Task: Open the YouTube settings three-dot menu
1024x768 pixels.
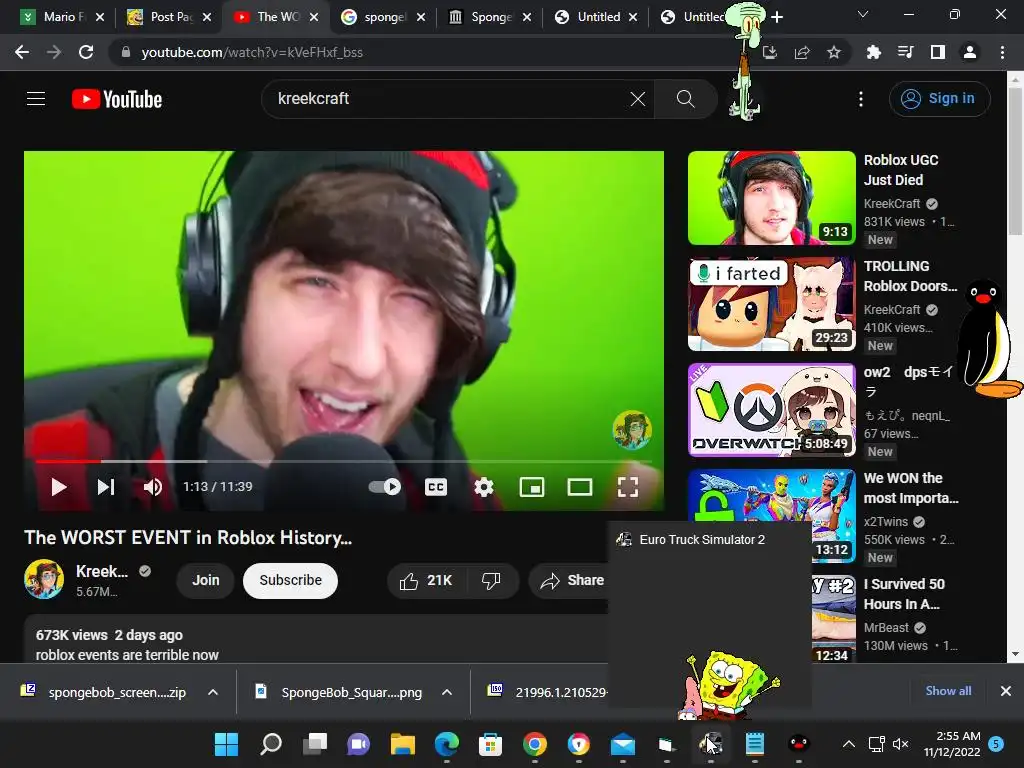Action: coord(861,99)
